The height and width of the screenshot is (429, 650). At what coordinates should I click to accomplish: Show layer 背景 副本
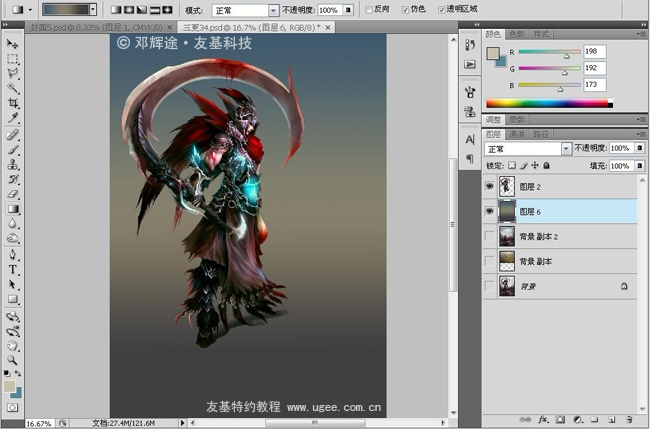click(490, 261)
